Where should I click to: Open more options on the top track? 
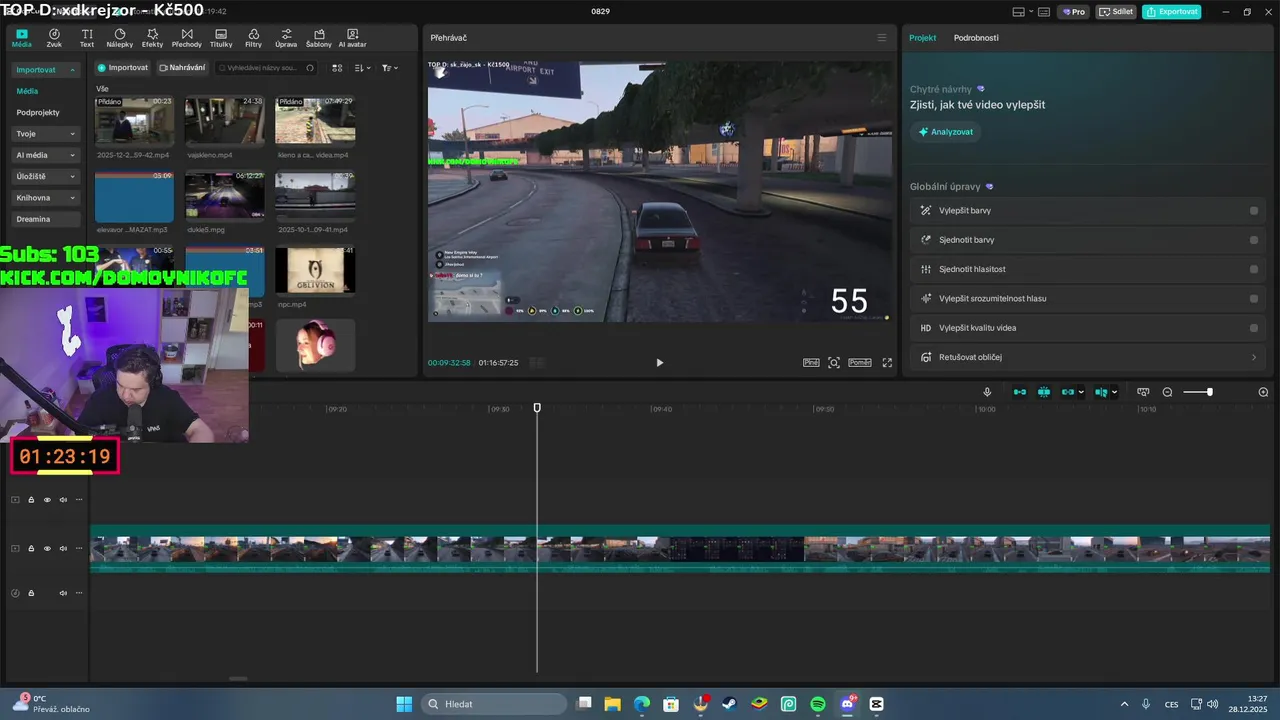tap(79, 500)
